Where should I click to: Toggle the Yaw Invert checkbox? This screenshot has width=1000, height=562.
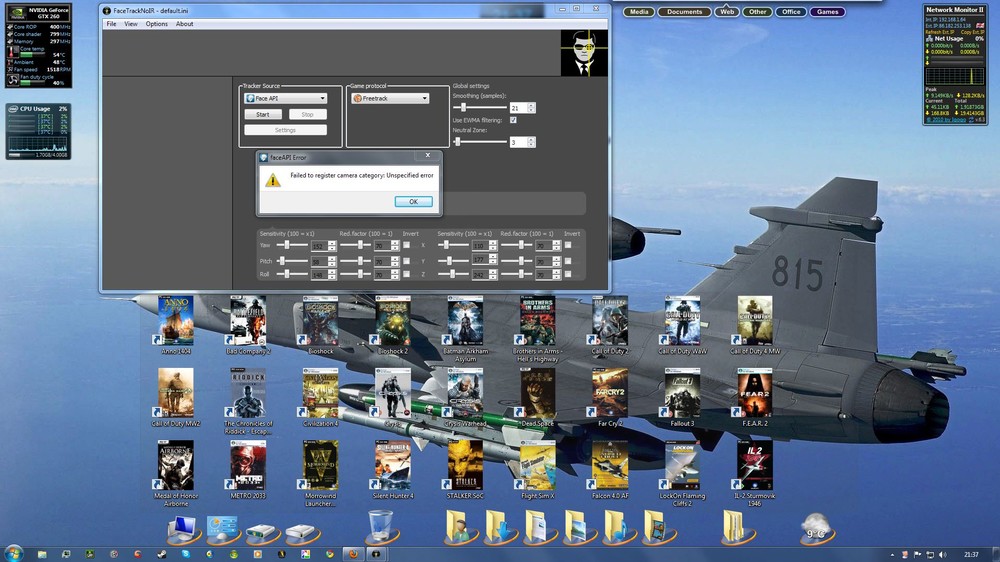coord(406,245)
